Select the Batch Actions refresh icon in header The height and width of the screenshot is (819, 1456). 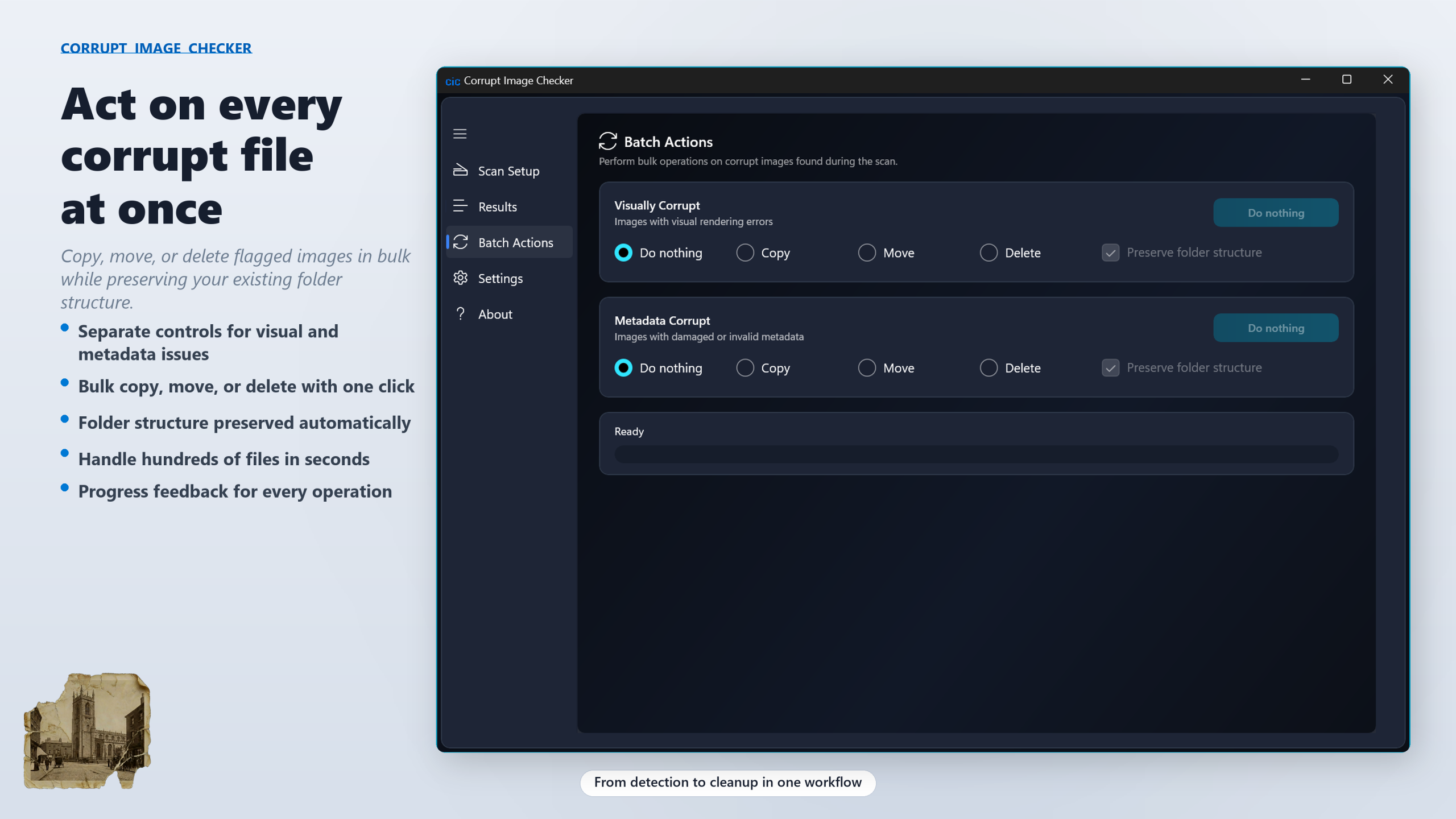(x=607, y=140)
